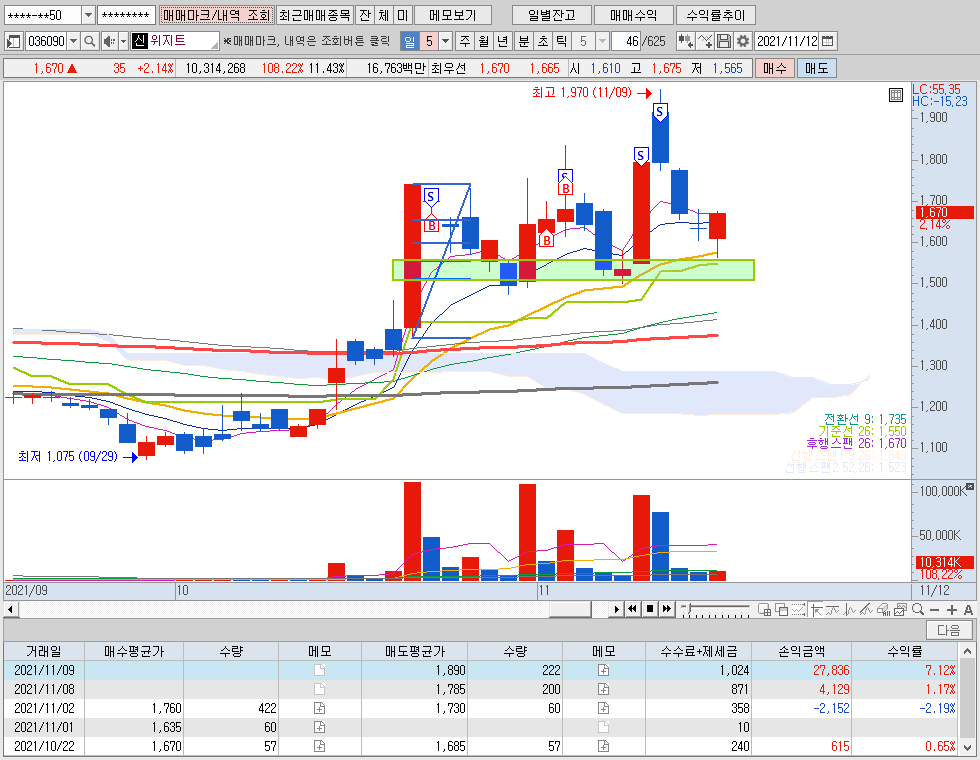Click the data table grid icon on chart
Image resolution: width=980 pixels, height=760 pixels.
click(896, 95)
